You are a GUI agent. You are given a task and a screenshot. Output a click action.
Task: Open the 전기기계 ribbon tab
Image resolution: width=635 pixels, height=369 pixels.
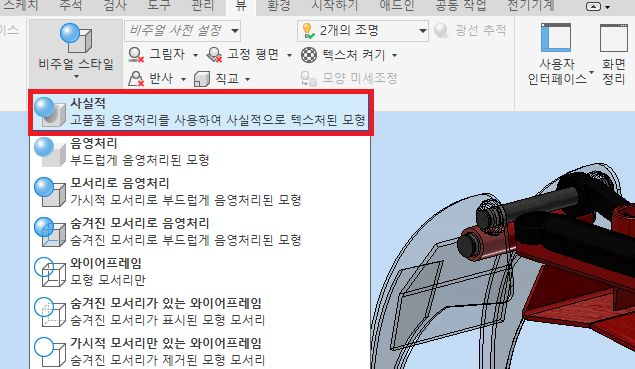click(x=531, y=6)
